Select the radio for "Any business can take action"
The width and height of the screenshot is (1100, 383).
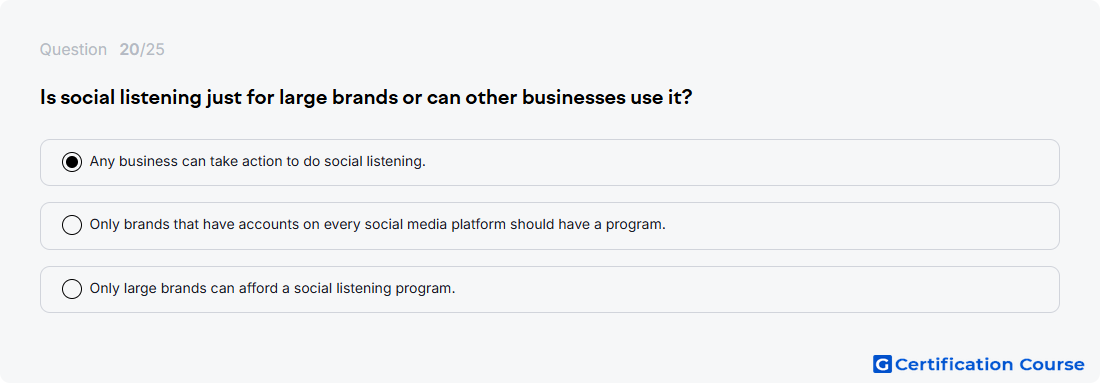72,162
